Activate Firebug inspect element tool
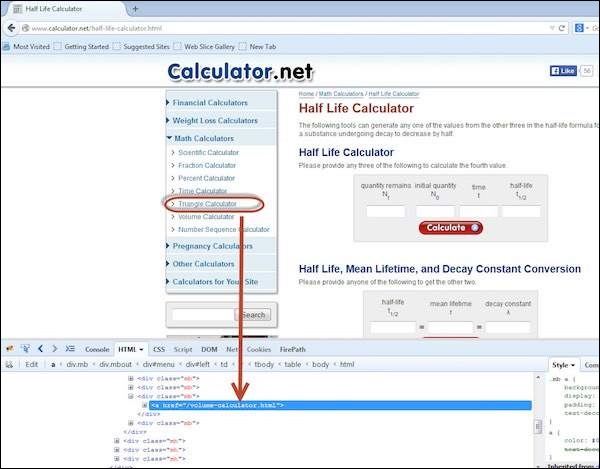The width and height of the screenshot is (600, 469). pos(25,348)
